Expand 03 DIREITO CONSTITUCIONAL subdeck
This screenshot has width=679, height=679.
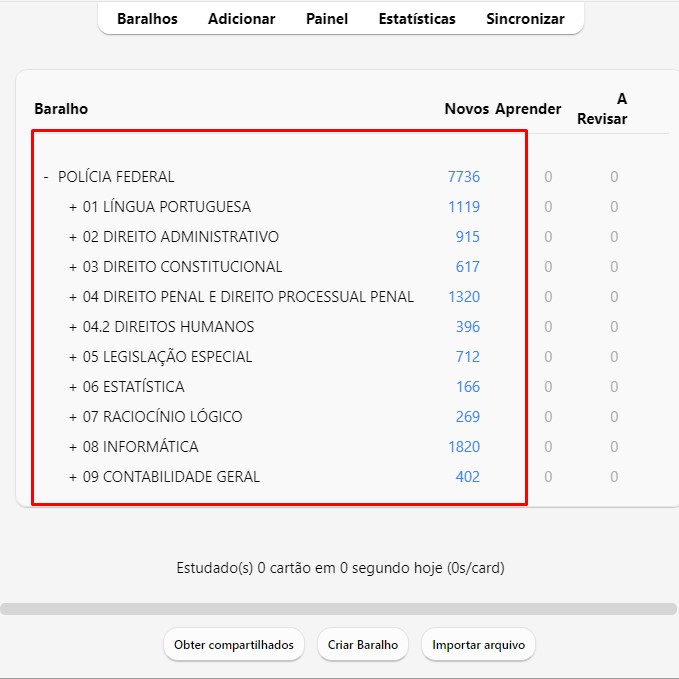pos(73,267)
